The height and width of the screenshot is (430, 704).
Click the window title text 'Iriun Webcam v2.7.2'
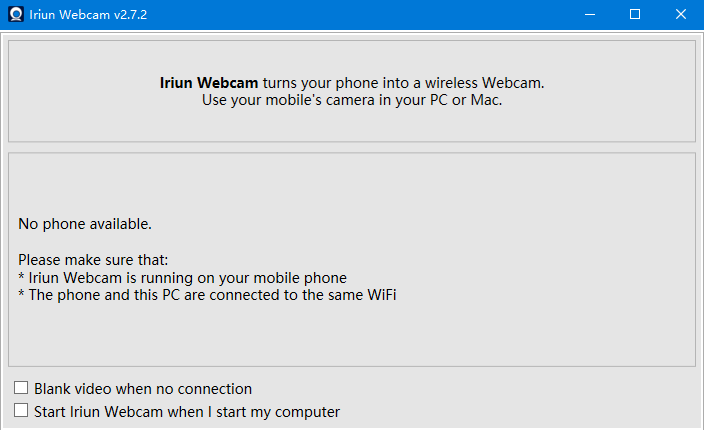pos(88,15)
